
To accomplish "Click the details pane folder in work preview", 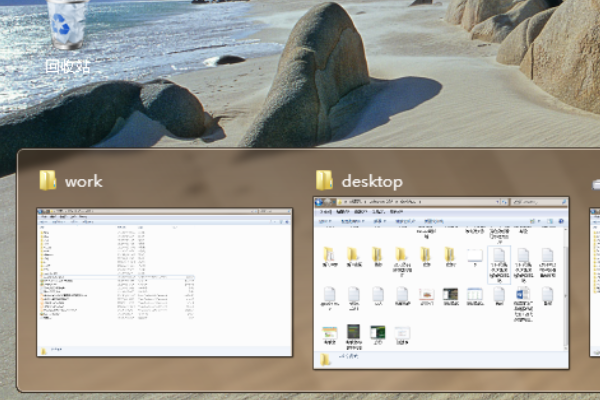I will click(44, 350).
